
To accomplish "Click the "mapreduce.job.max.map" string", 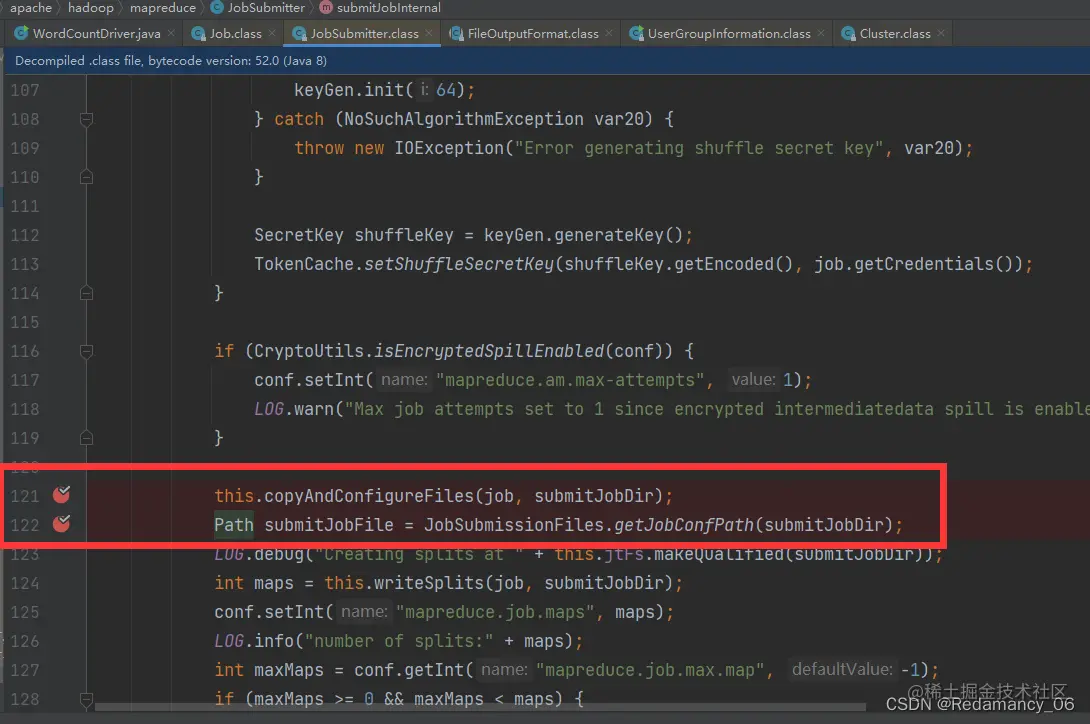I will point(650,670).
